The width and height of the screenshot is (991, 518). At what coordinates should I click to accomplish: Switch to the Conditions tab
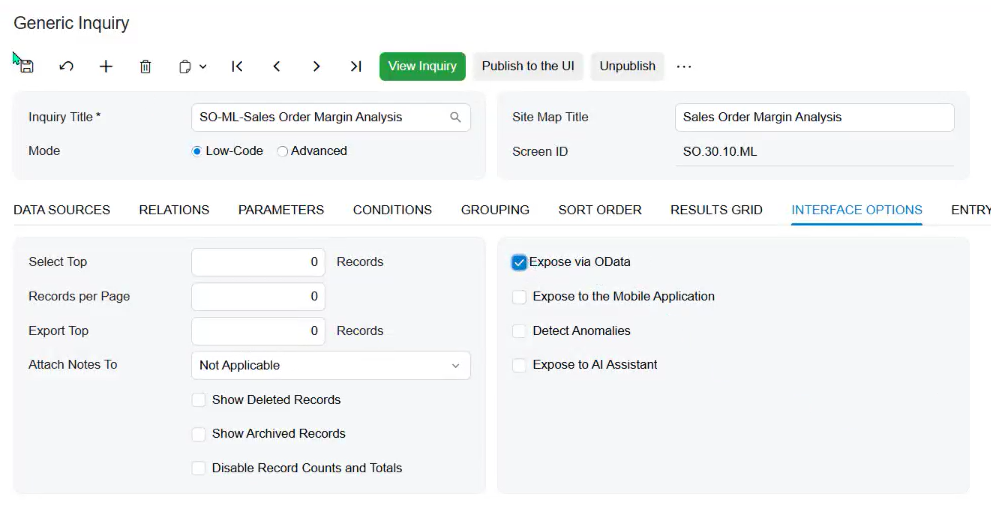[x=392, y=210]
